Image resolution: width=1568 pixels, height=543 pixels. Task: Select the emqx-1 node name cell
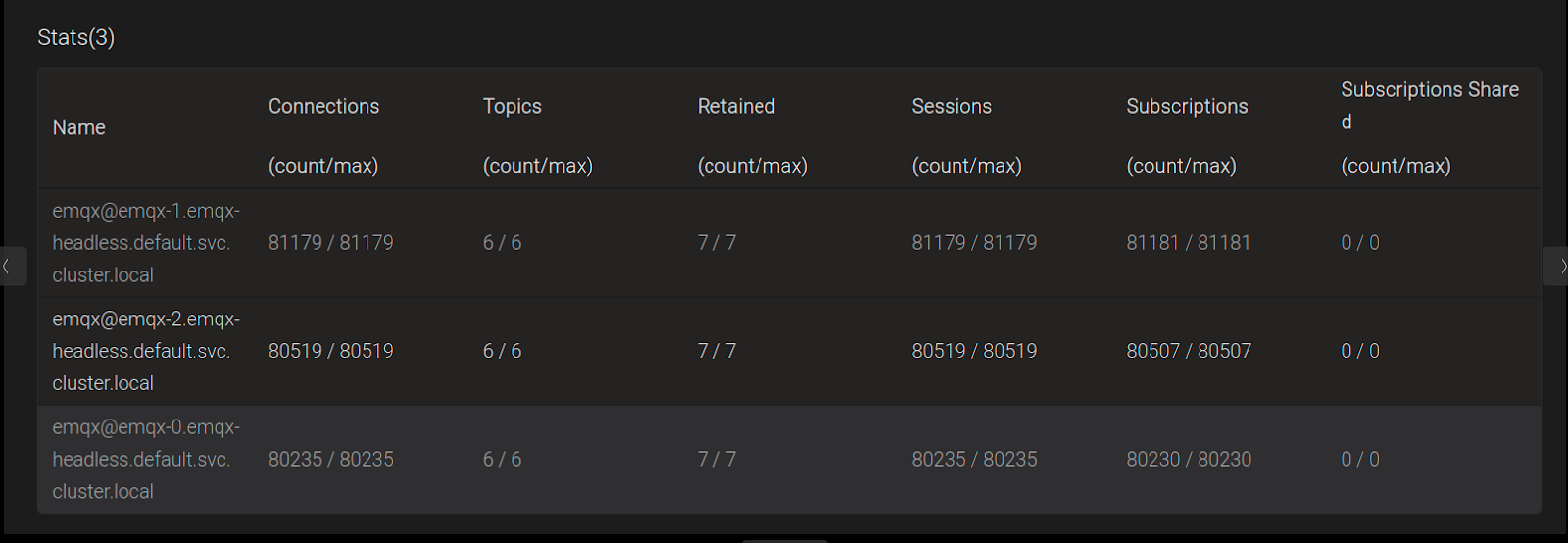click(146, 243)
